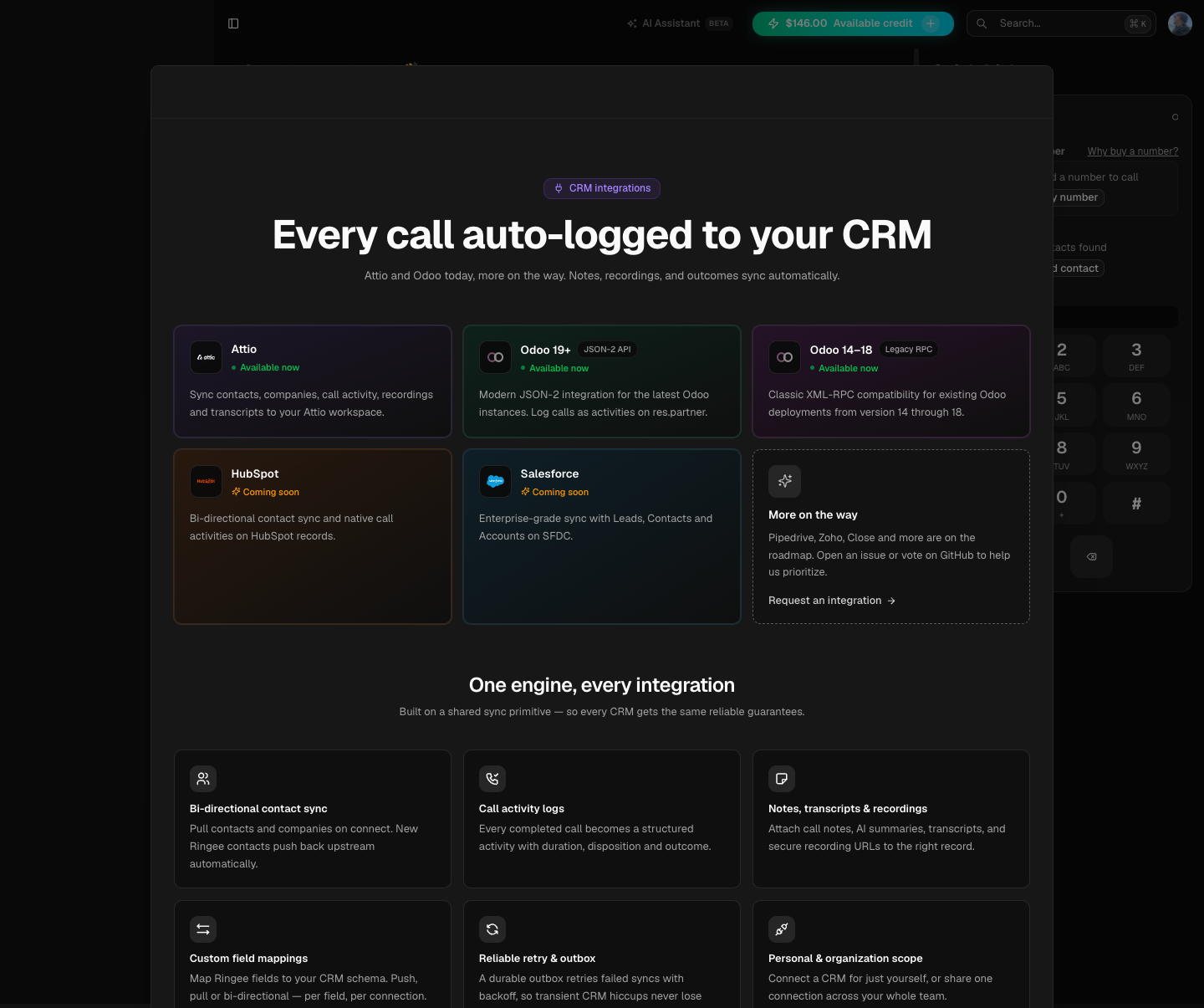This screenshot has width=1204, height=1008.
Task: Click the backspace delete icon on keypad
Action: [x=1091, y=556]
